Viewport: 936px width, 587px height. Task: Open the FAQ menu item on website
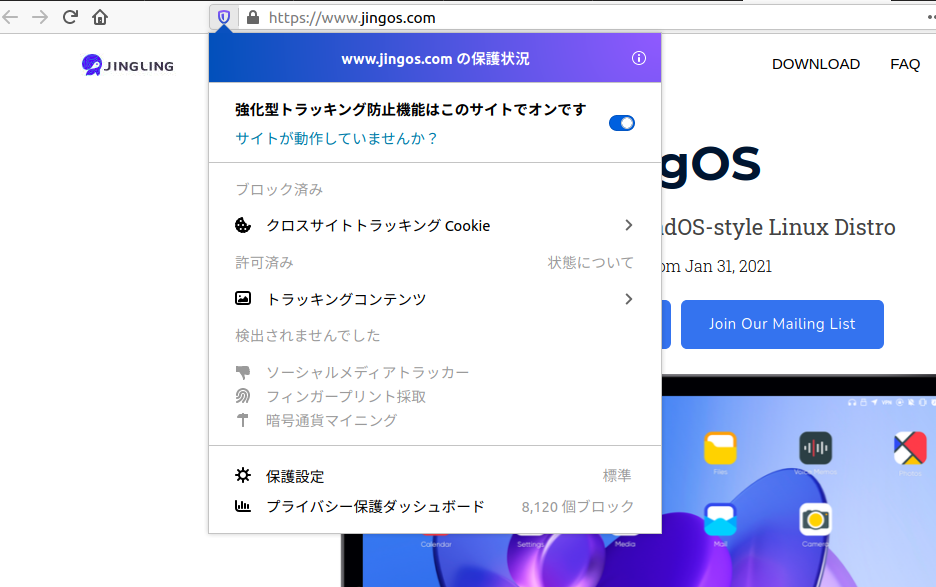click(905, 64)
